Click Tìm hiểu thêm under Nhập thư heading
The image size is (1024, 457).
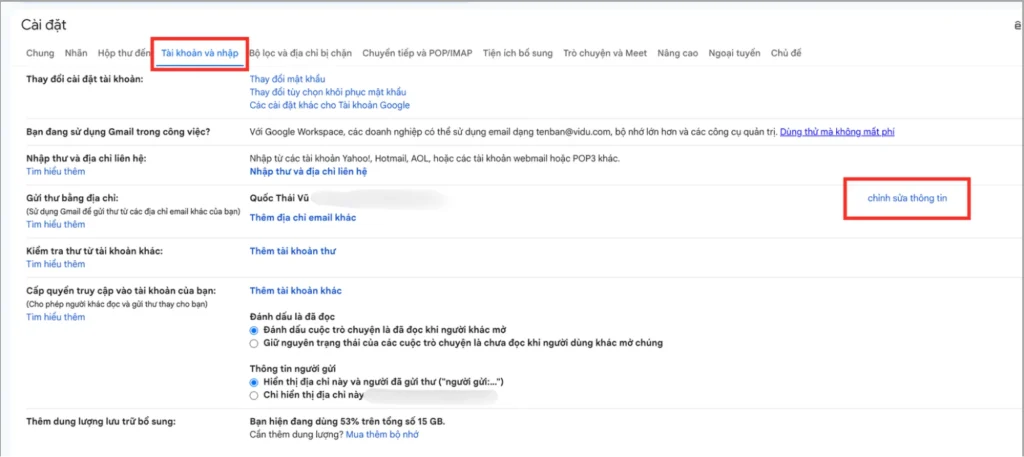click(x=56, y=172)
